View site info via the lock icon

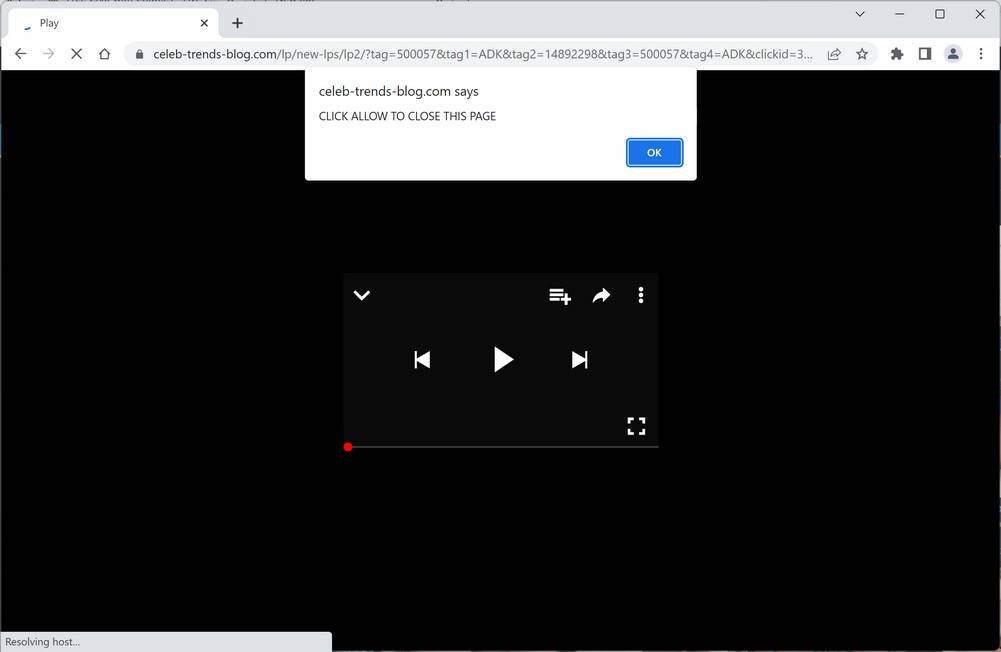[x=139, y=54]
